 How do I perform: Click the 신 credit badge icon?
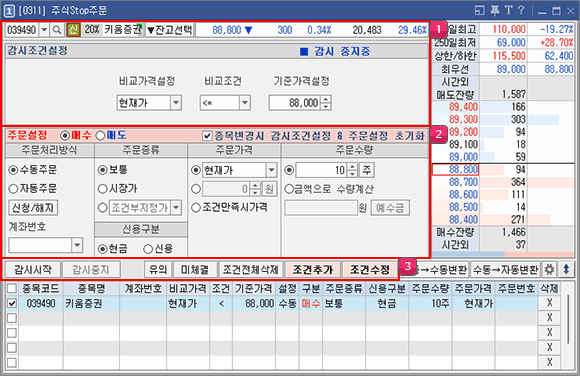73,30
